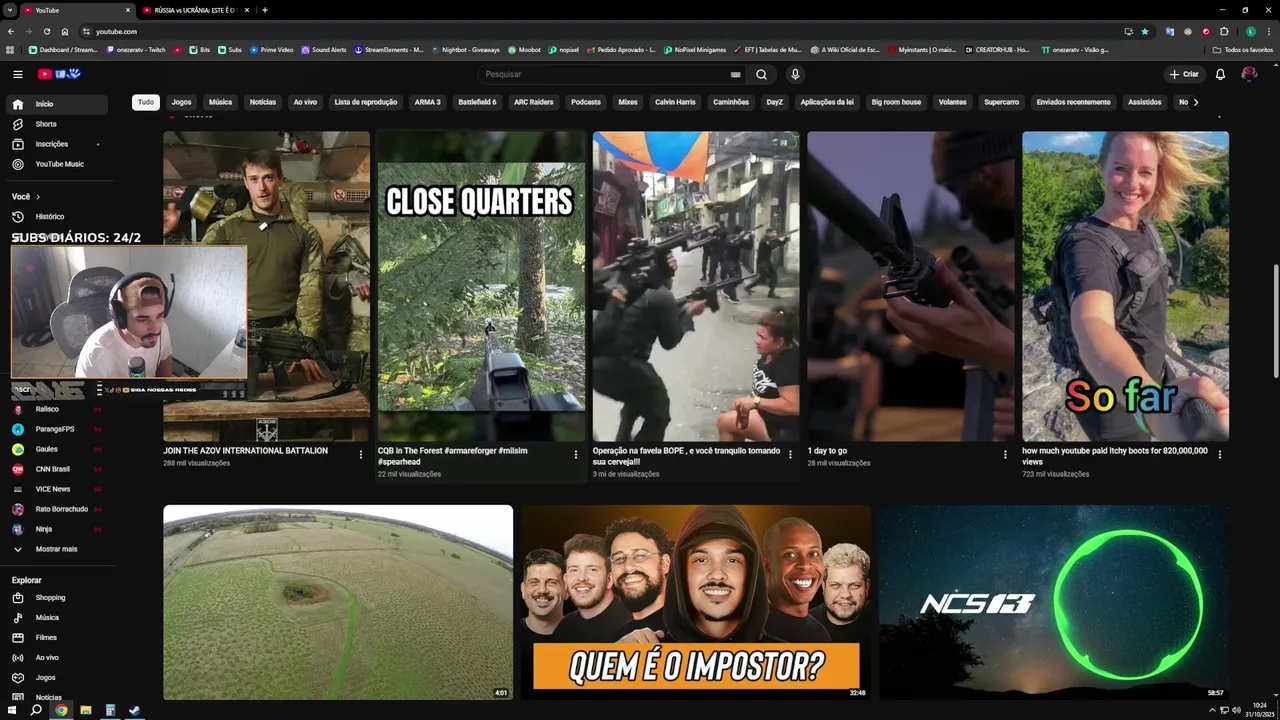Click the page vertical scrollbar thumb

point(1275,320)
